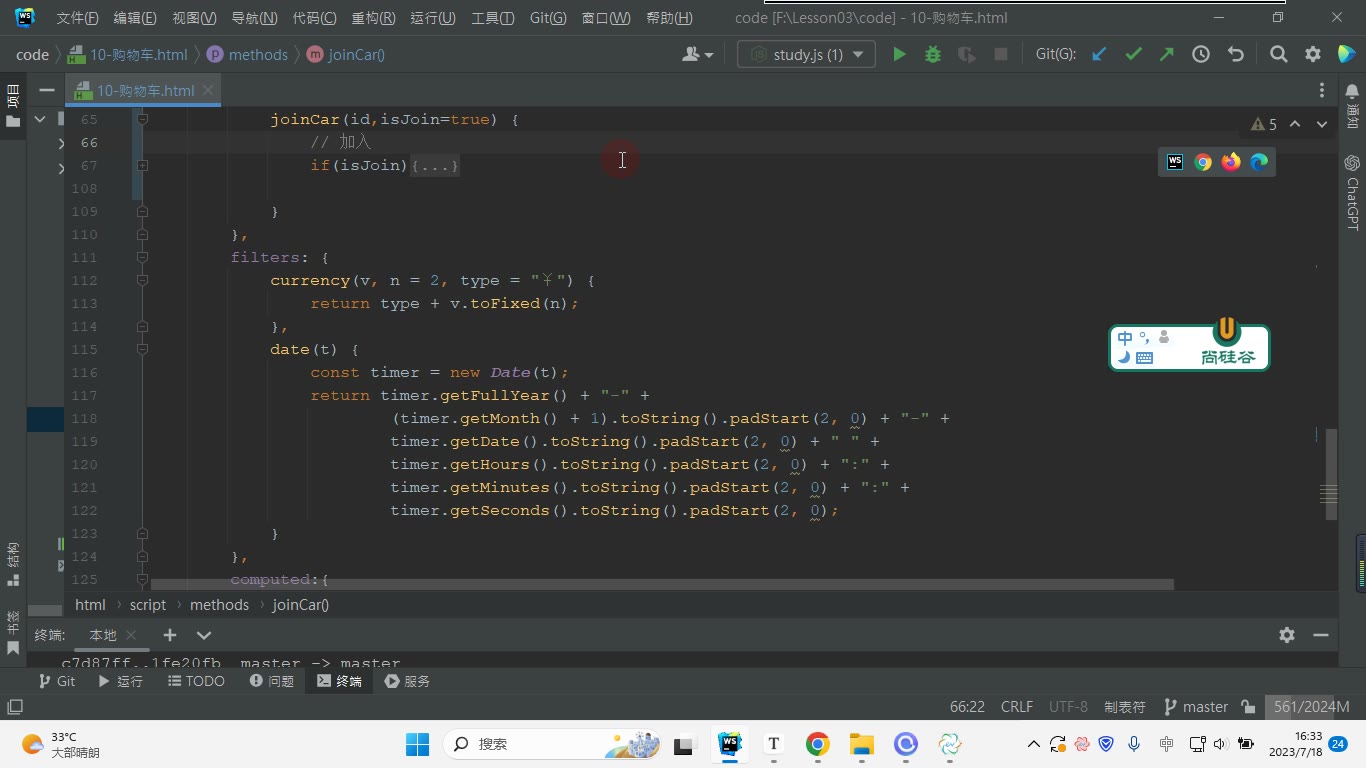Click the editor vertical scrollbar thumb

1331,475
